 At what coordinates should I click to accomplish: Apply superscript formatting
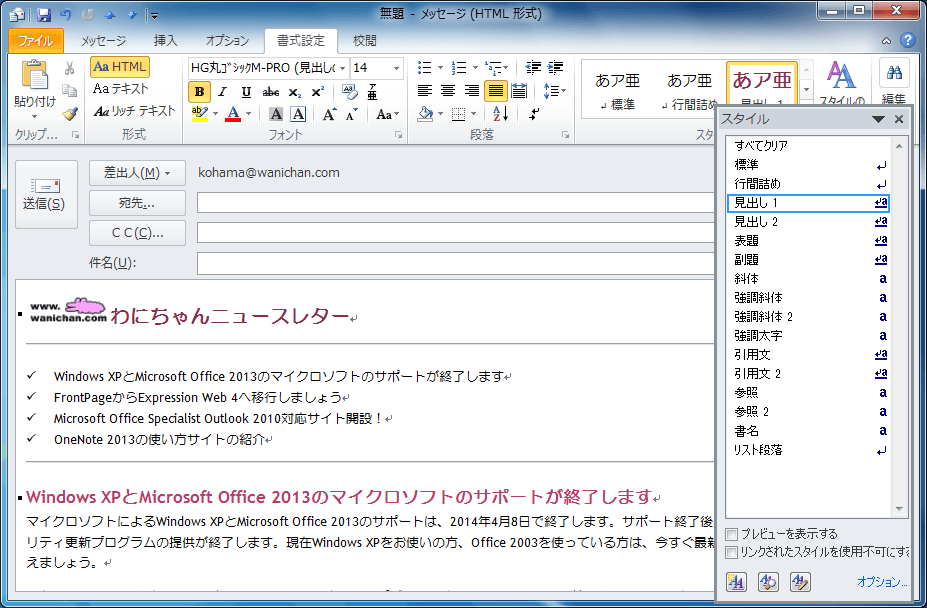[x=317, y=92]
